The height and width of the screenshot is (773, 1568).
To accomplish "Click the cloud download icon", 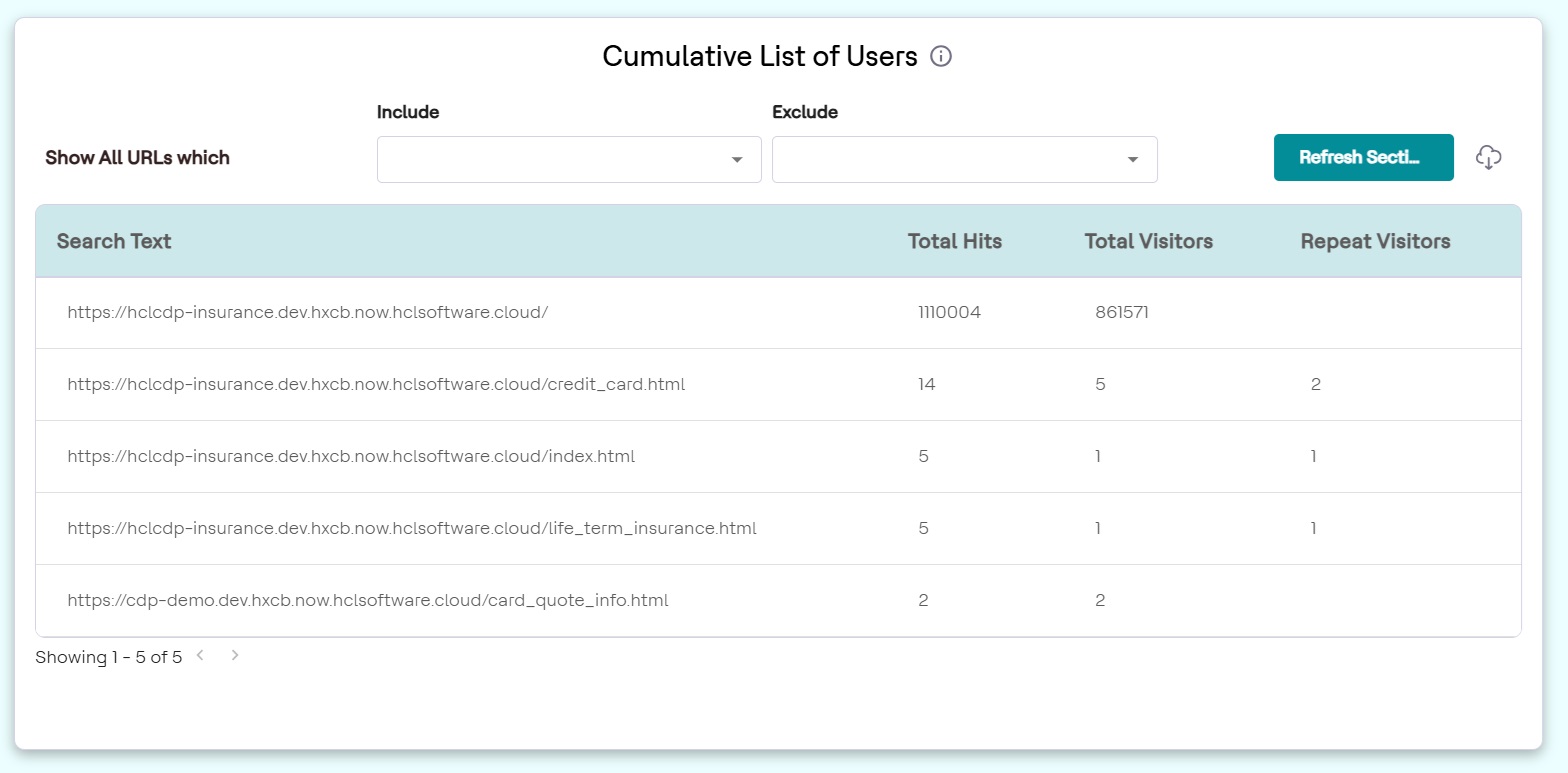I will click(x=1489, y=157).
